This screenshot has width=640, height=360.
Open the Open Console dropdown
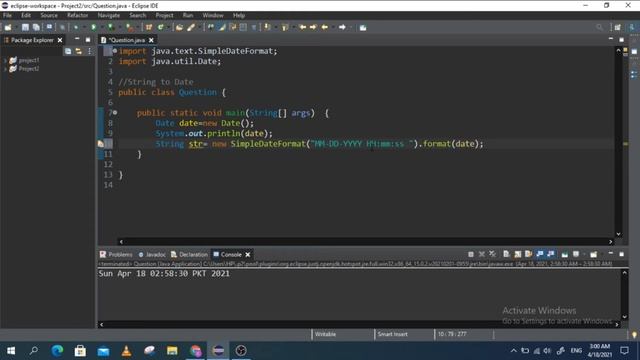[x=594, y=254]
